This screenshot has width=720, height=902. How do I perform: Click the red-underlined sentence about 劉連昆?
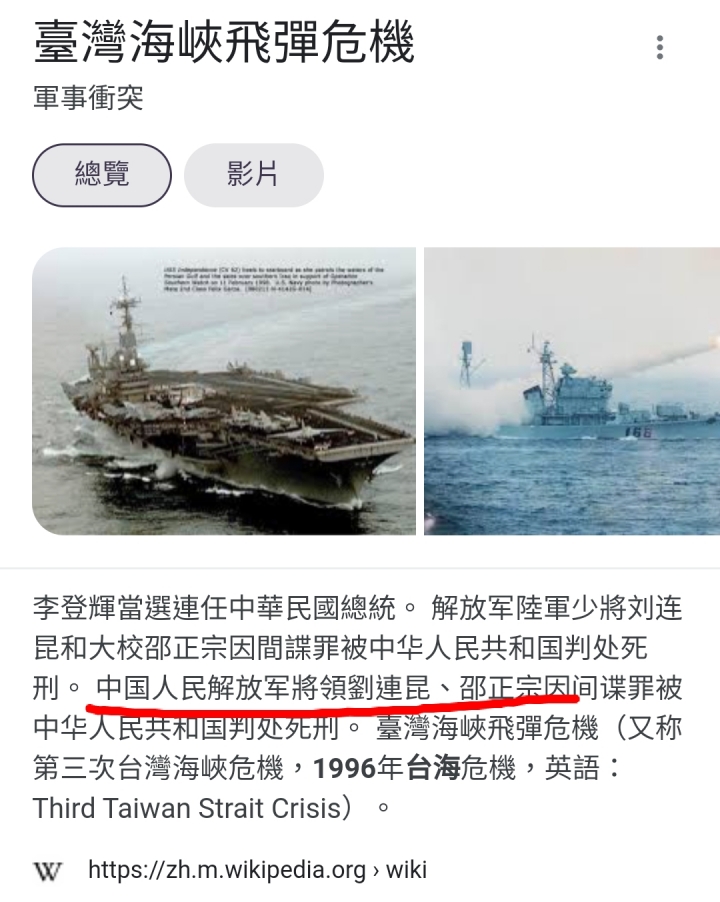coord(334,689)
